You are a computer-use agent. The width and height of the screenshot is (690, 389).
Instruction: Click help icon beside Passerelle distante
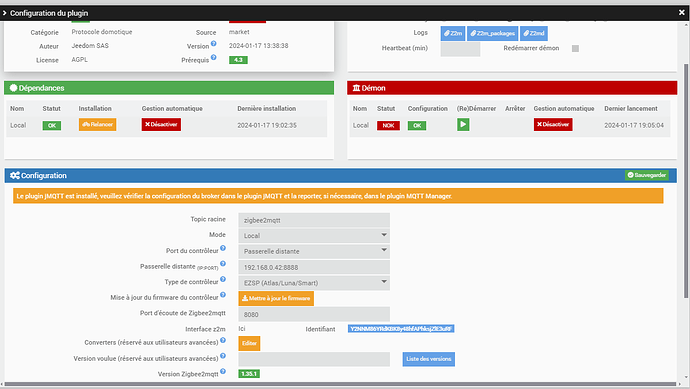click(x=223, y=264)
